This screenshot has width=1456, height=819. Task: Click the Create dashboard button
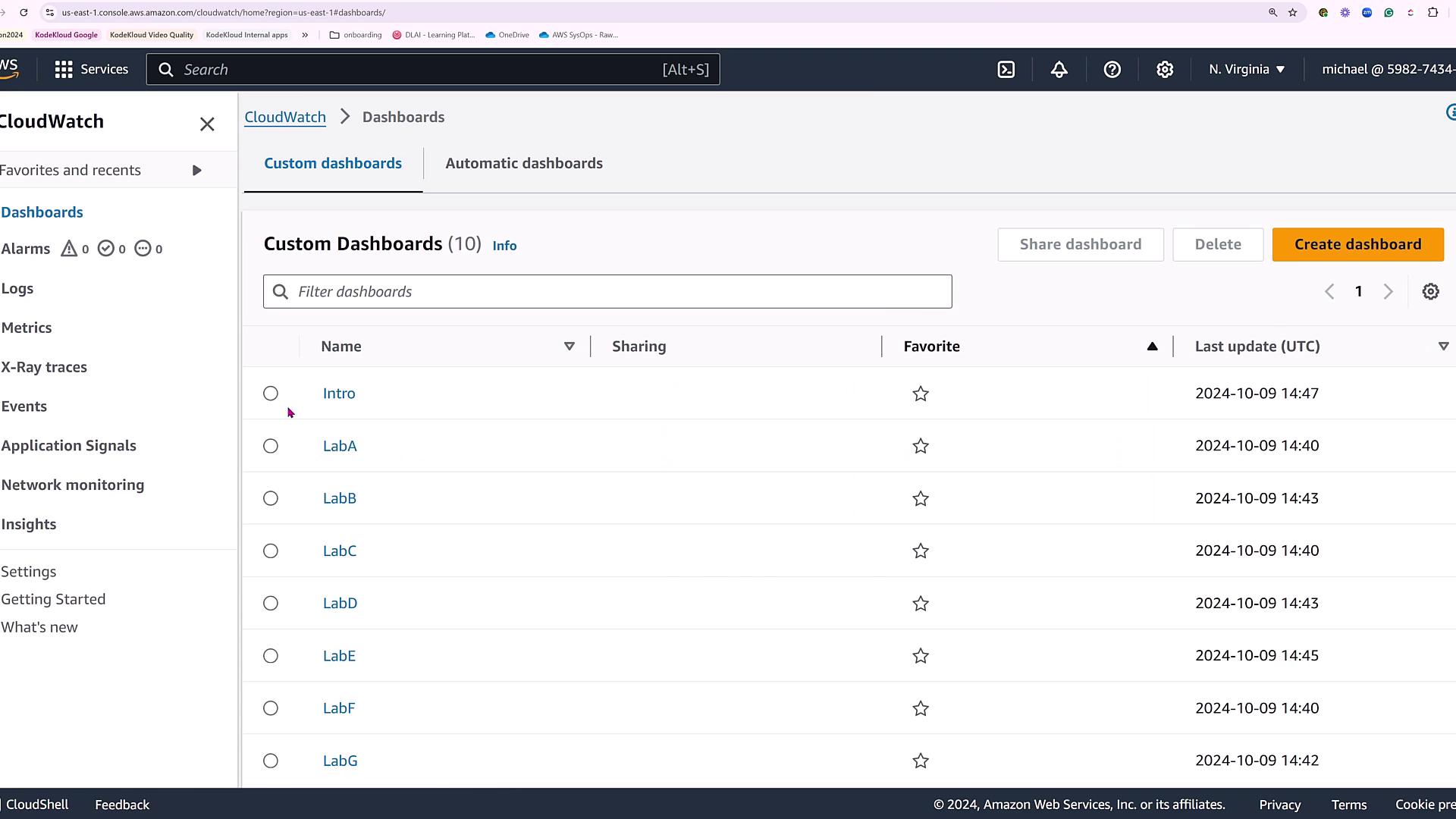click(1357, 244)
